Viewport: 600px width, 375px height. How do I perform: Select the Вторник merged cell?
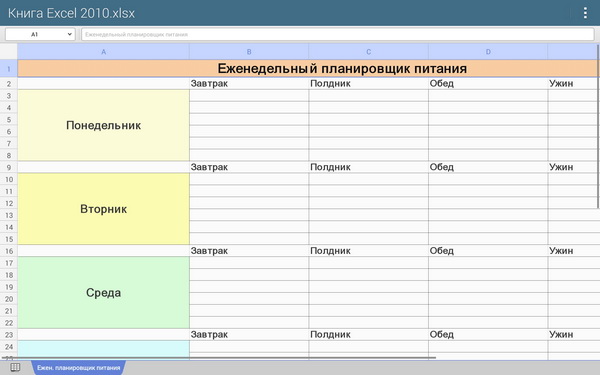103,209
